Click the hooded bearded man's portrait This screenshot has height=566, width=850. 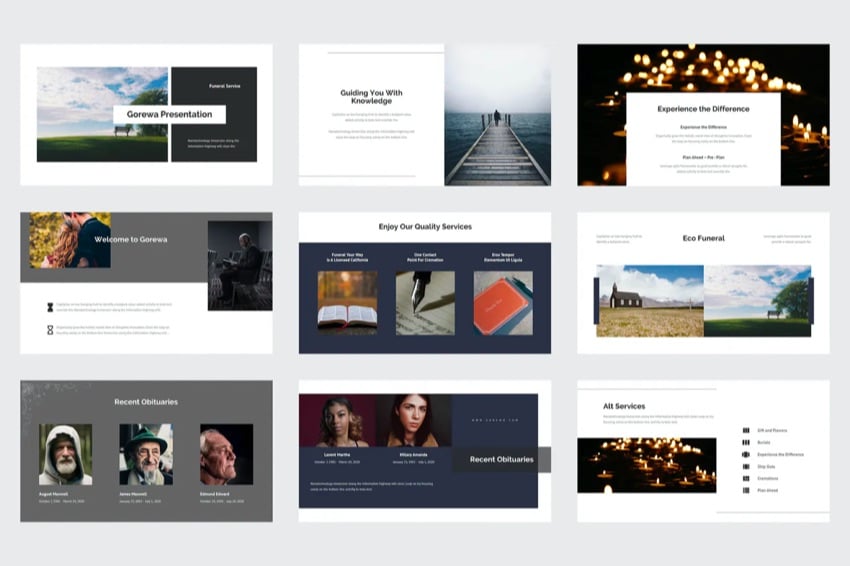(x=65, y=454)
